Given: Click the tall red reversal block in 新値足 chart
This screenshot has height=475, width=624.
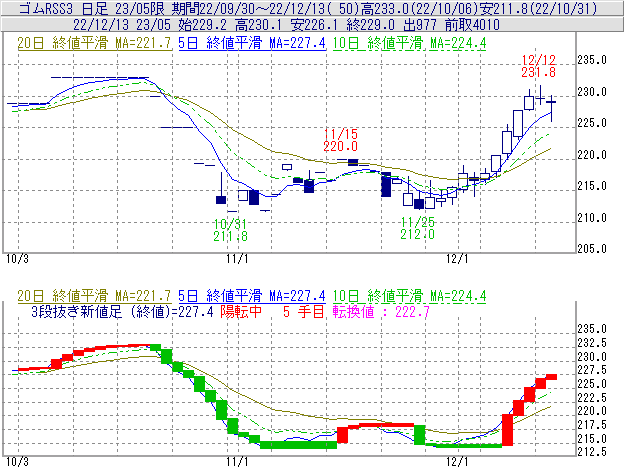Looking at the screenshot, I should (x=507, y=430).
